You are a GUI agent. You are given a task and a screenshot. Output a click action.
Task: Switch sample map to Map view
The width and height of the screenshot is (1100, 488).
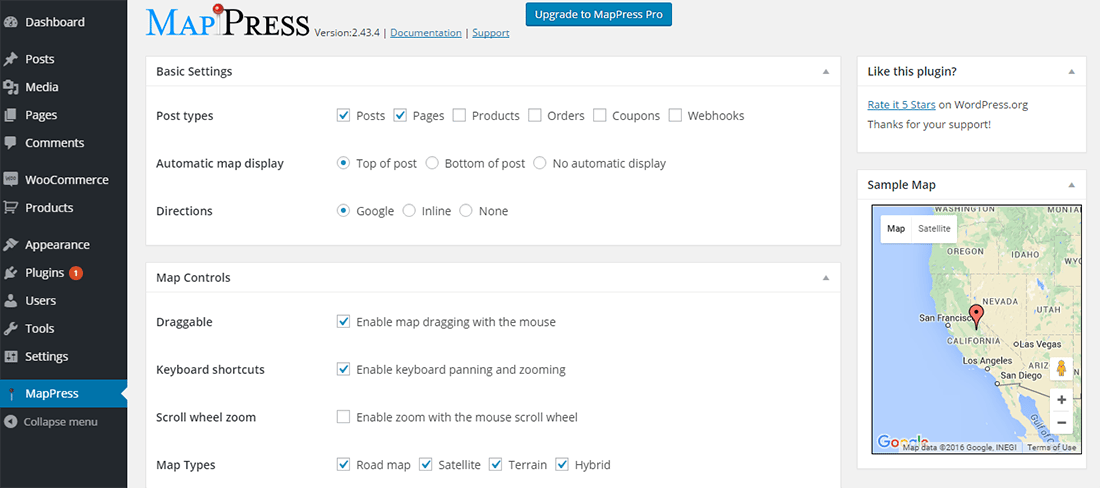coord(896,229)
